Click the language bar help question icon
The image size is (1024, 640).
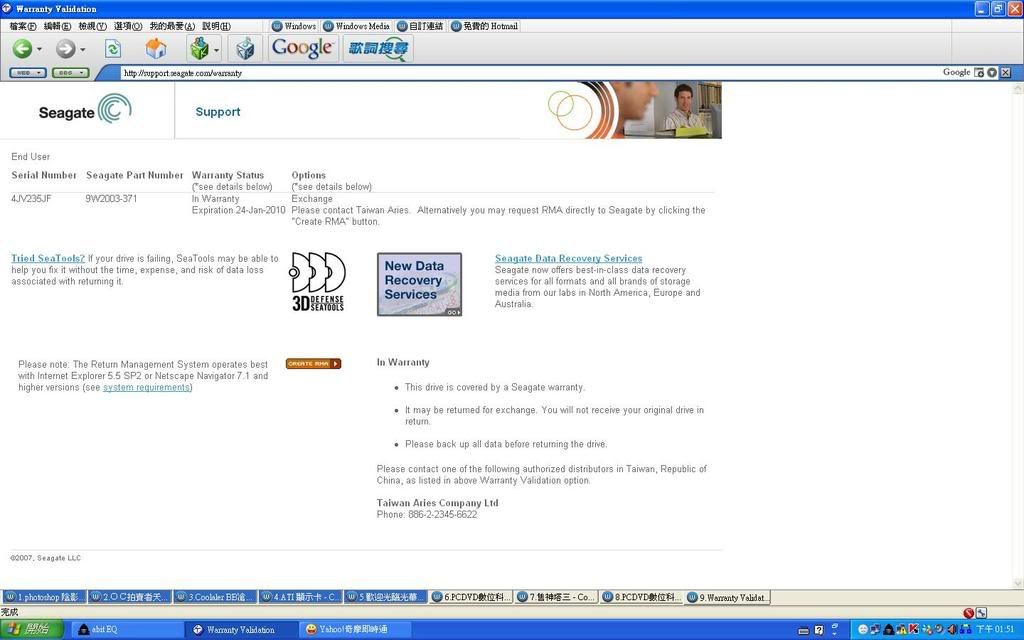pyautogui.click(x=819, y=630)
